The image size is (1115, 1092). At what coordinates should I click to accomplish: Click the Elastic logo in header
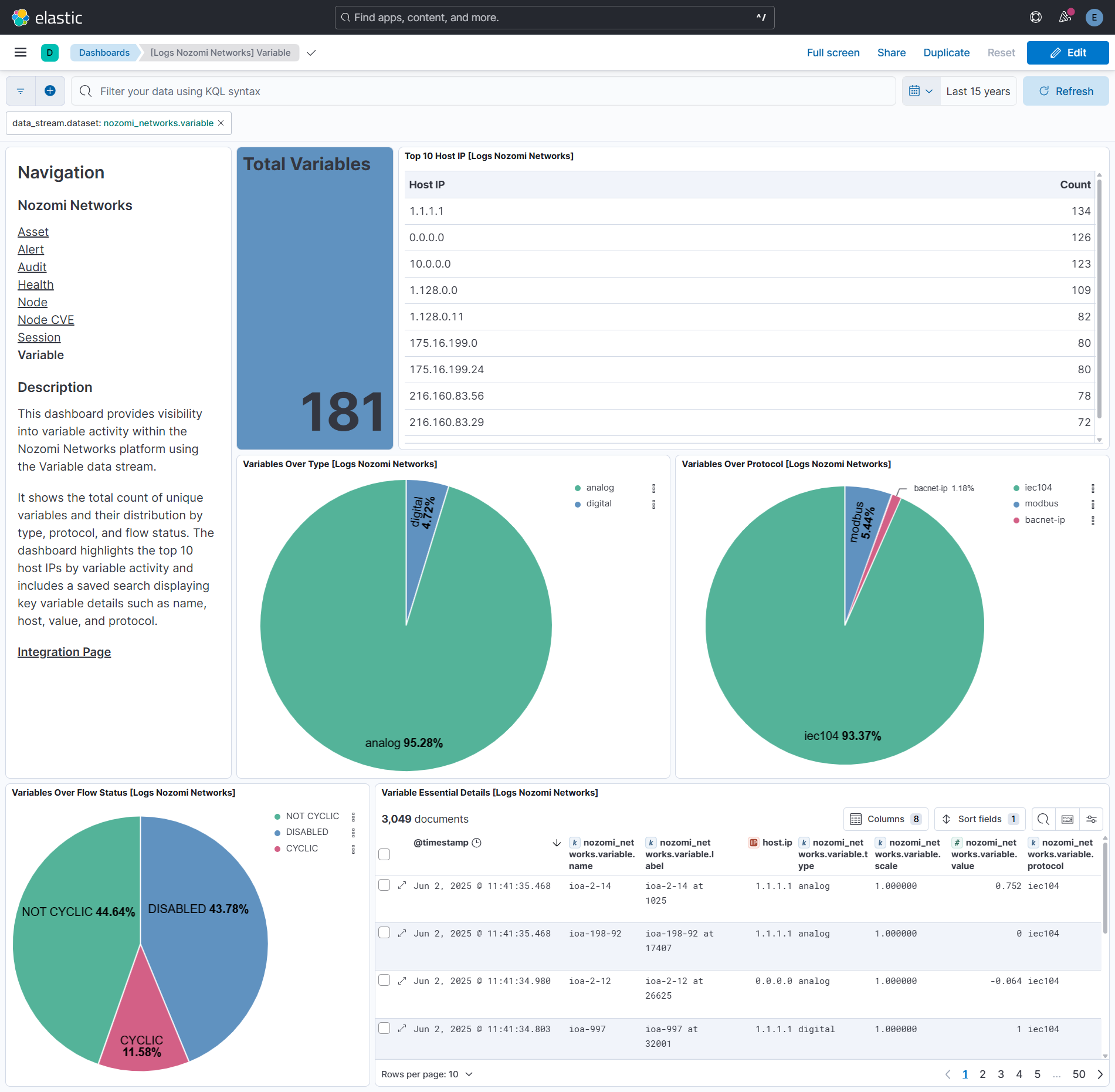47,18
